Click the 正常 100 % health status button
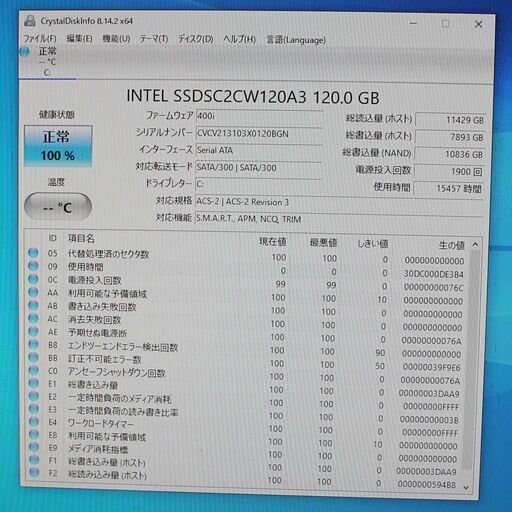Image resolution: width=512 pixels, height=512 pixels. click(x=58, y=146)
